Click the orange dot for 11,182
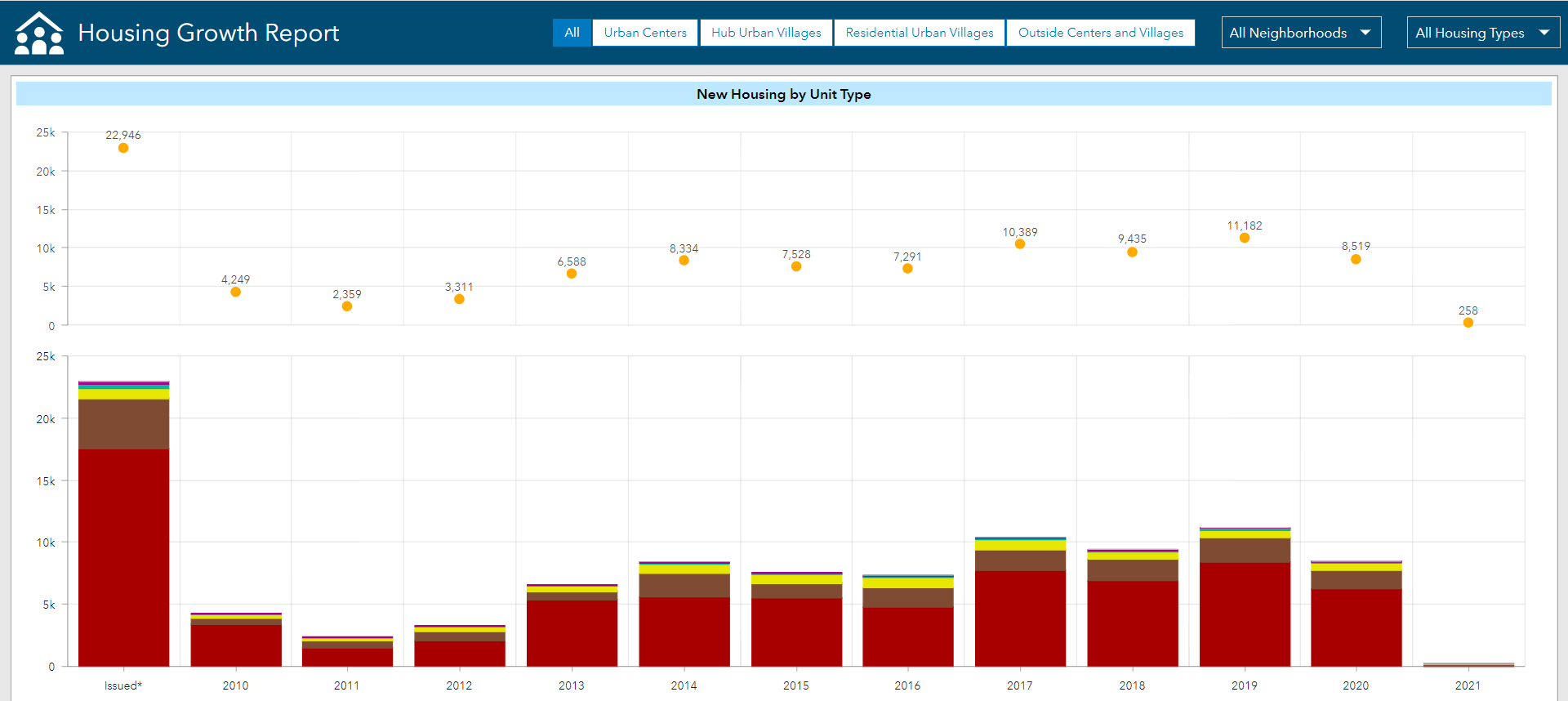1568x701 pixels. (1245, 238)
